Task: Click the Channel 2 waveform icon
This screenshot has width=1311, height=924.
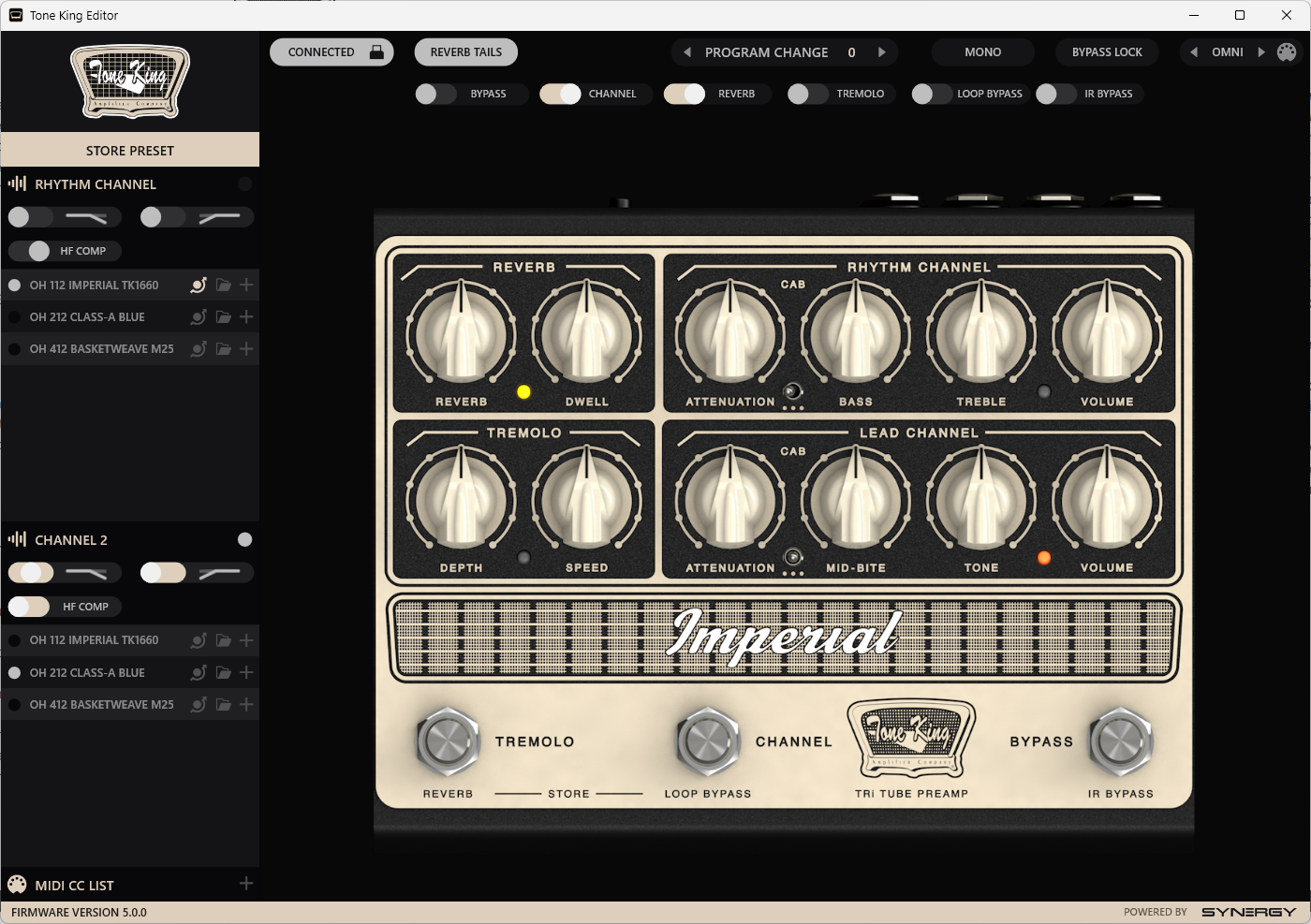Action: pos(17,539)
